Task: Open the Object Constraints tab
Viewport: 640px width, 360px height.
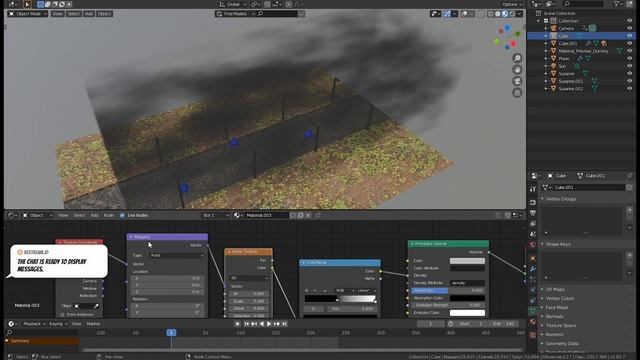Action: coord(533,301)
